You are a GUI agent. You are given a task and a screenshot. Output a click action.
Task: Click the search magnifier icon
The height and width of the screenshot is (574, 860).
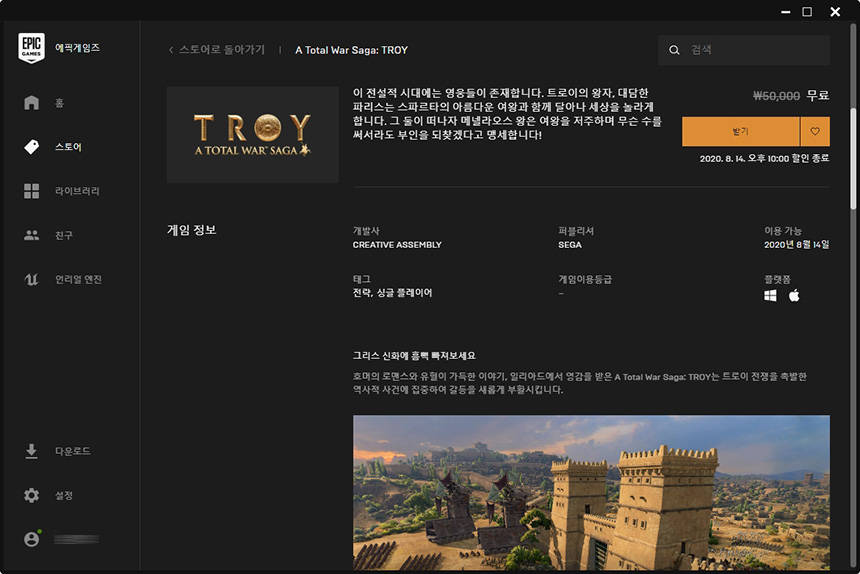tap(674, 50)
